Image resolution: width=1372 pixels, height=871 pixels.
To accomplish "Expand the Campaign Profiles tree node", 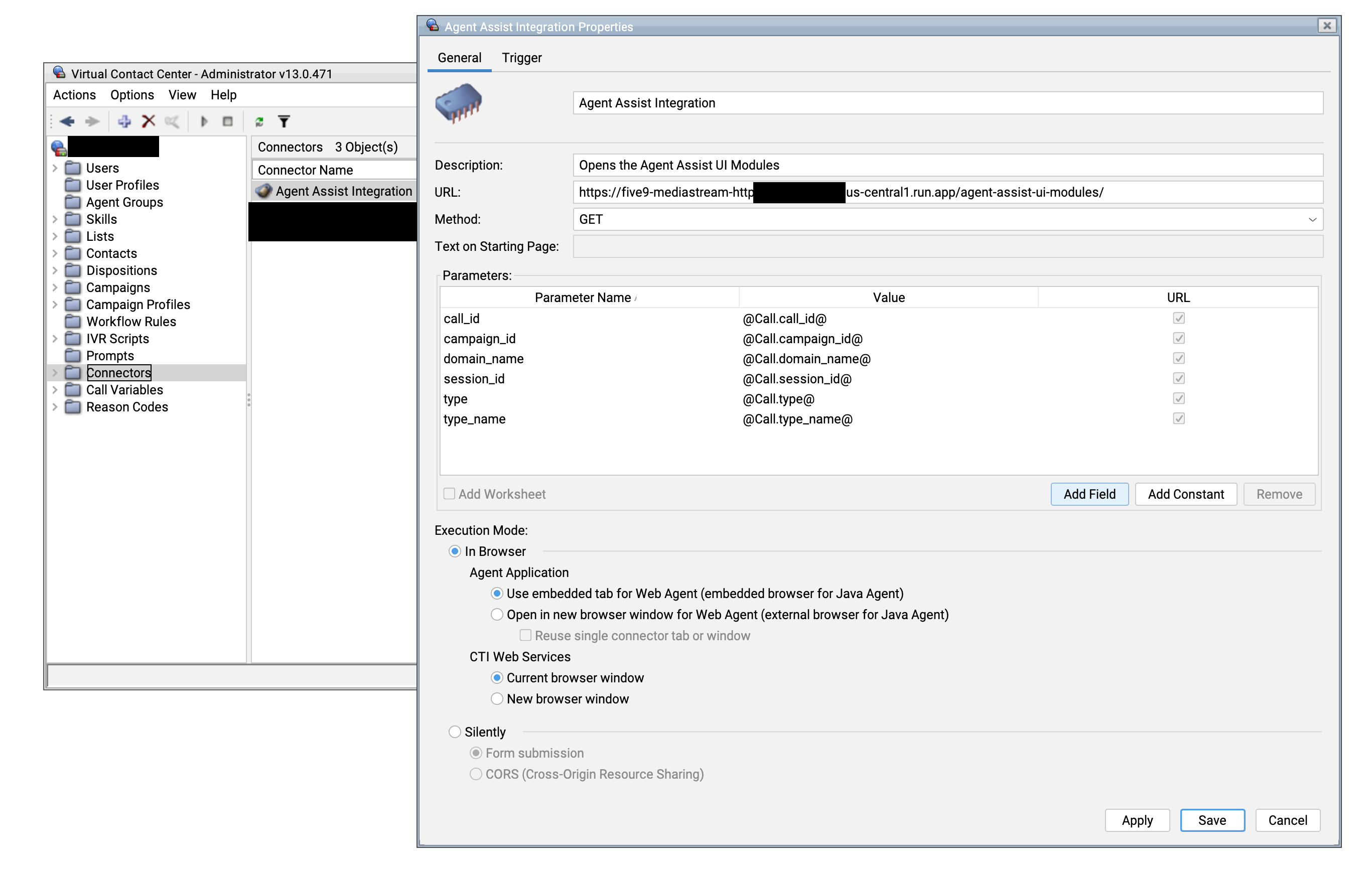I will [55, 305].
